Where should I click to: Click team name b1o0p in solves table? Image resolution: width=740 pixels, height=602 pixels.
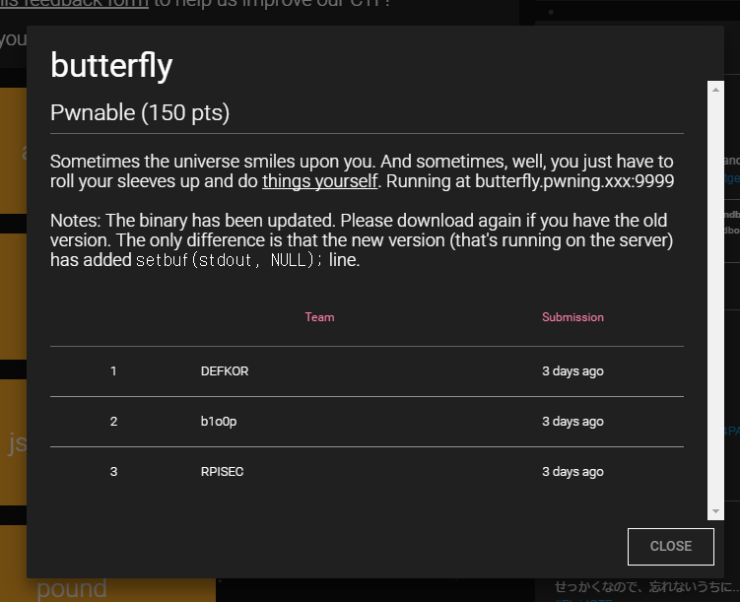[218, 421]
